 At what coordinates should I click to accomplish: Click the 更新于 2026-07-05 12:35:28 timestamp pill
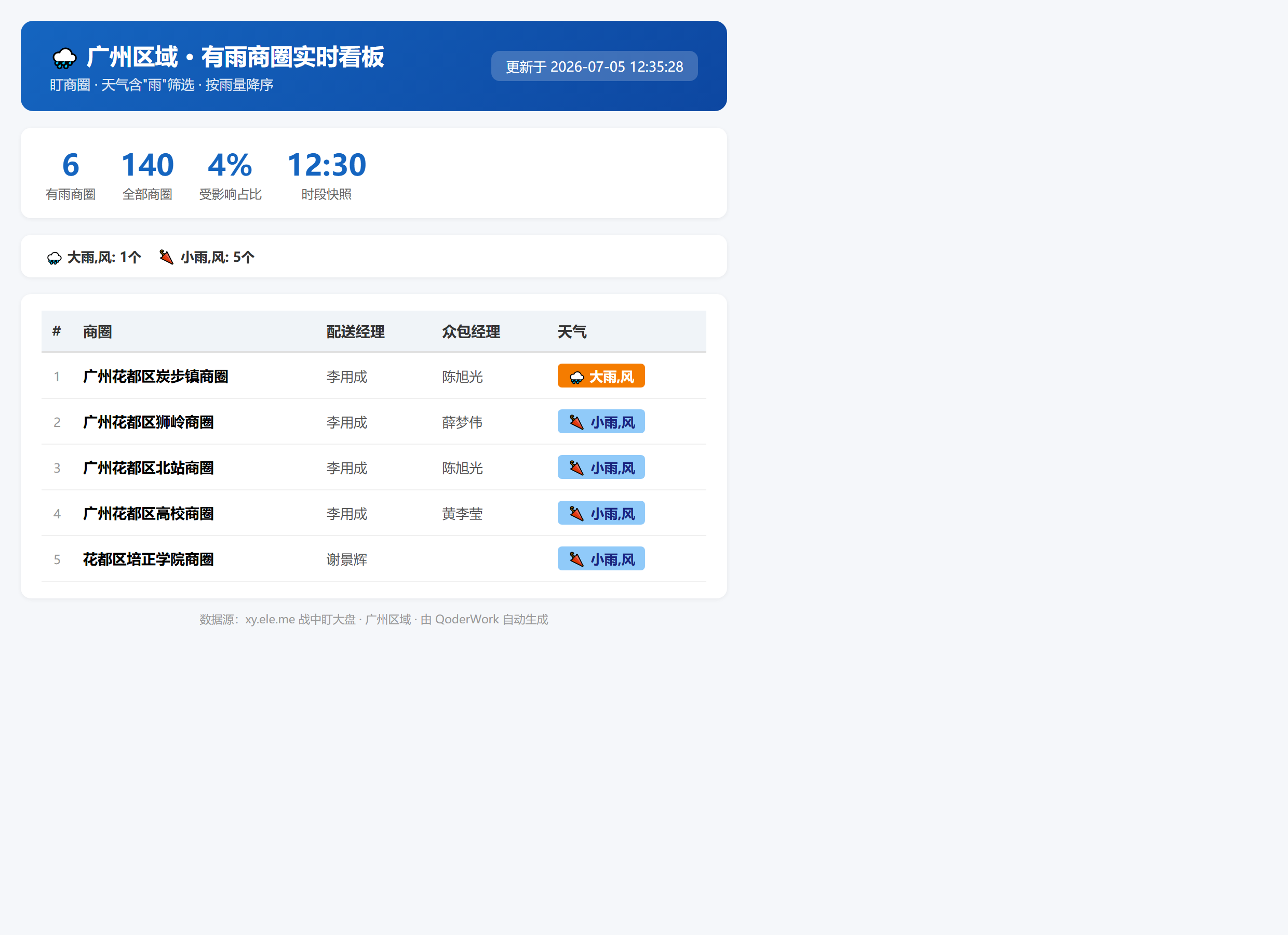594,66
